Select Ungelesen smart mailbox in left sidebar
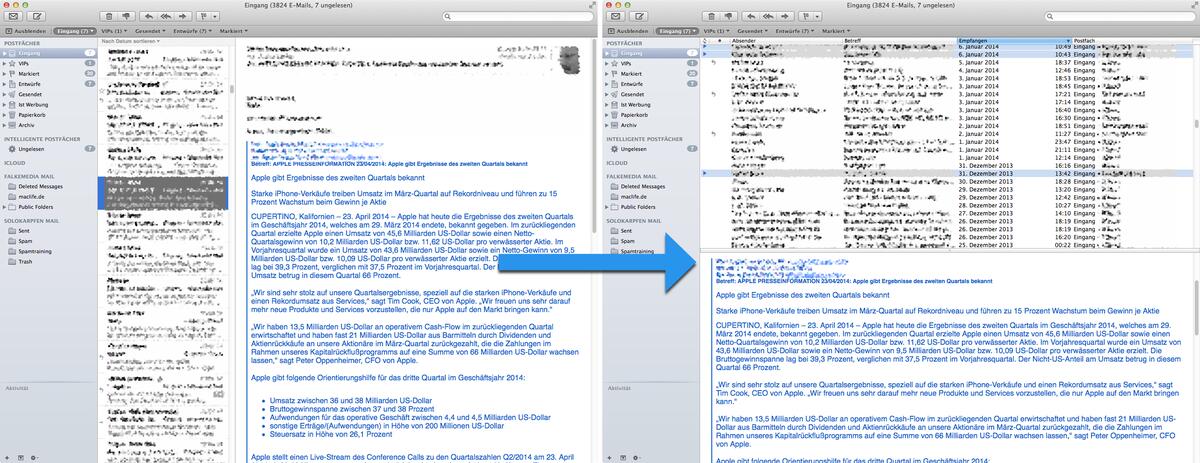Screen dimensions: 1200x463 (49, 148)
